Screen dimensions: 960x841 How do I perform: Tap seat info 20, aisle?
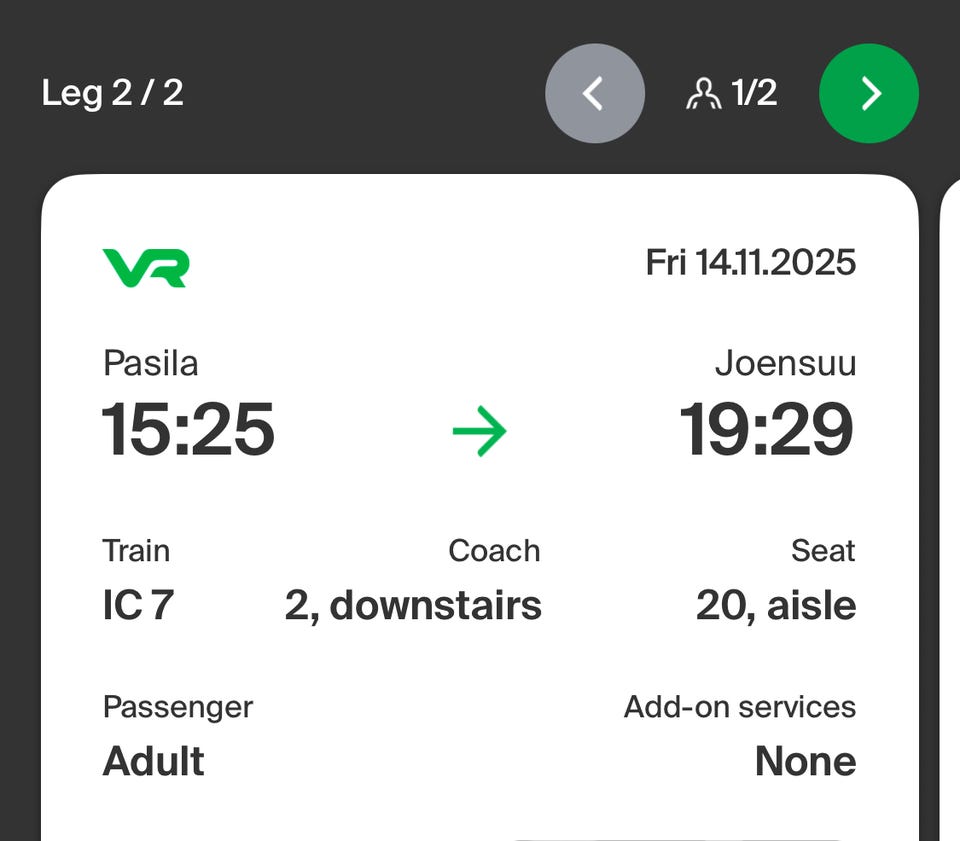776,605
